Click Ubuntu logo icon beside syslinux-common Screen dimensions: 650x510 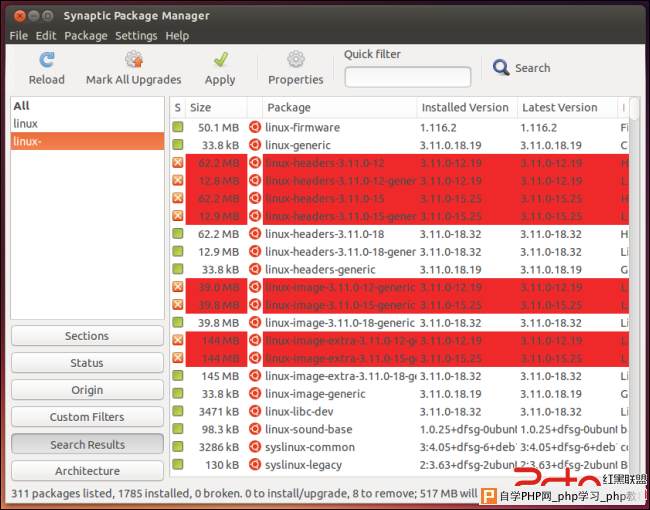(x=255, y=447)
